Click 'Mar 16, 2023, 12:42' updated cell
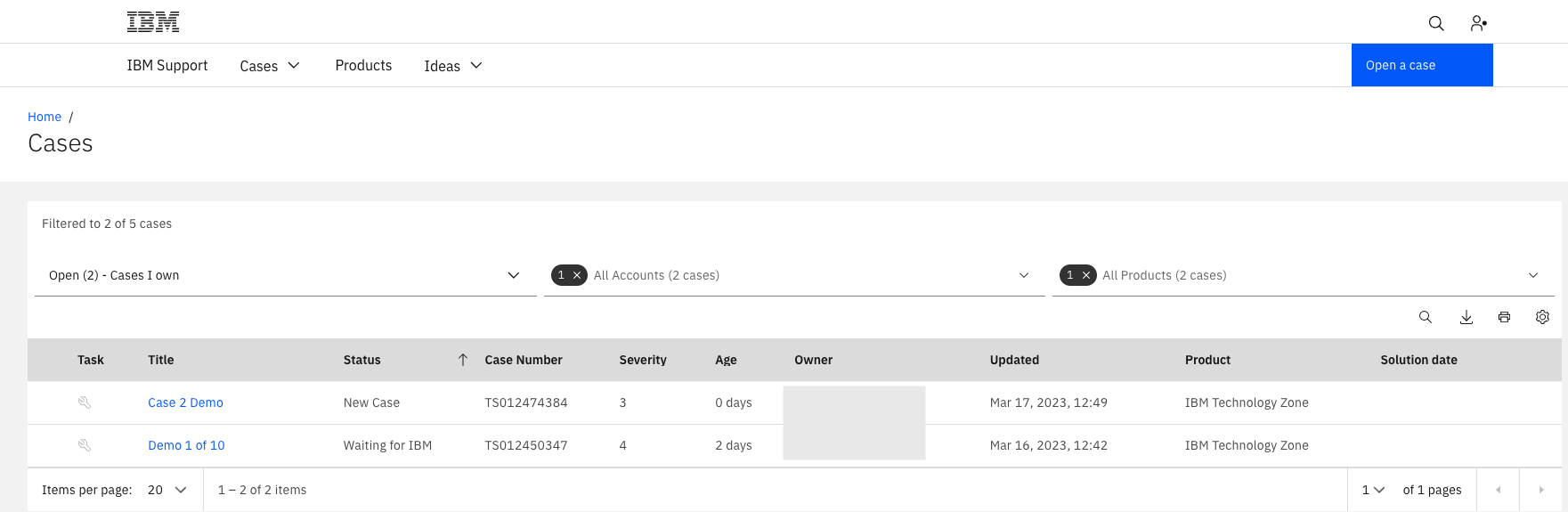The width and height of the screenshot is (1568, 512). click(1049, 445)
